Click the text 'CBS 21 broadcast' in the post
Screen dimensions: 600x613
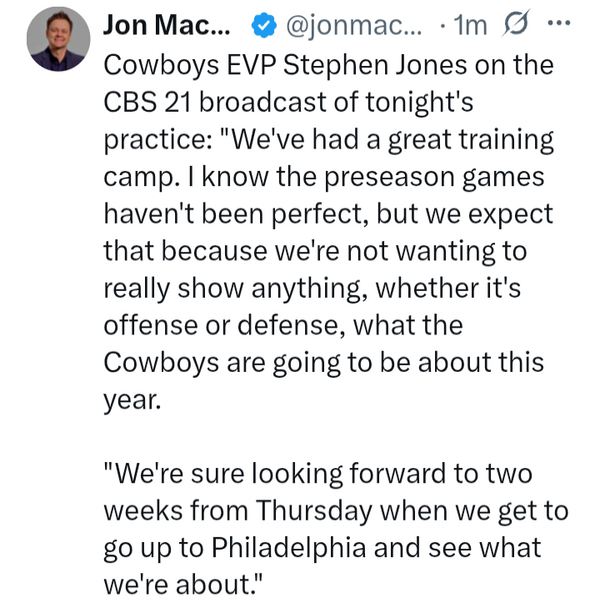coord(215,102)
